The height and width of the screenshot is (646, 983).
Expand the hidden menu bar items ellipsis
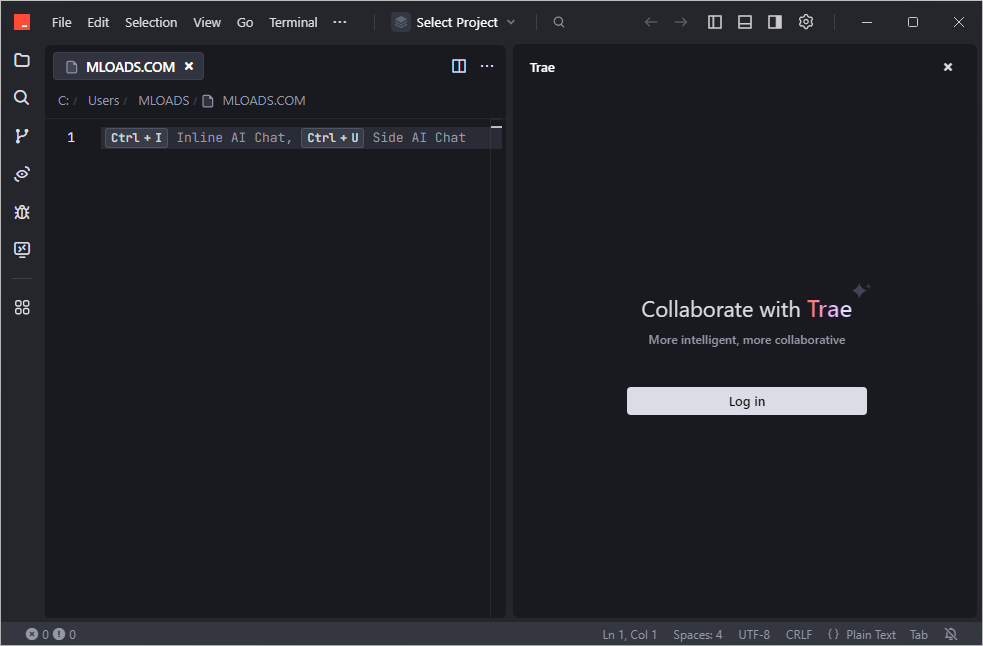(x=340, y=22)
